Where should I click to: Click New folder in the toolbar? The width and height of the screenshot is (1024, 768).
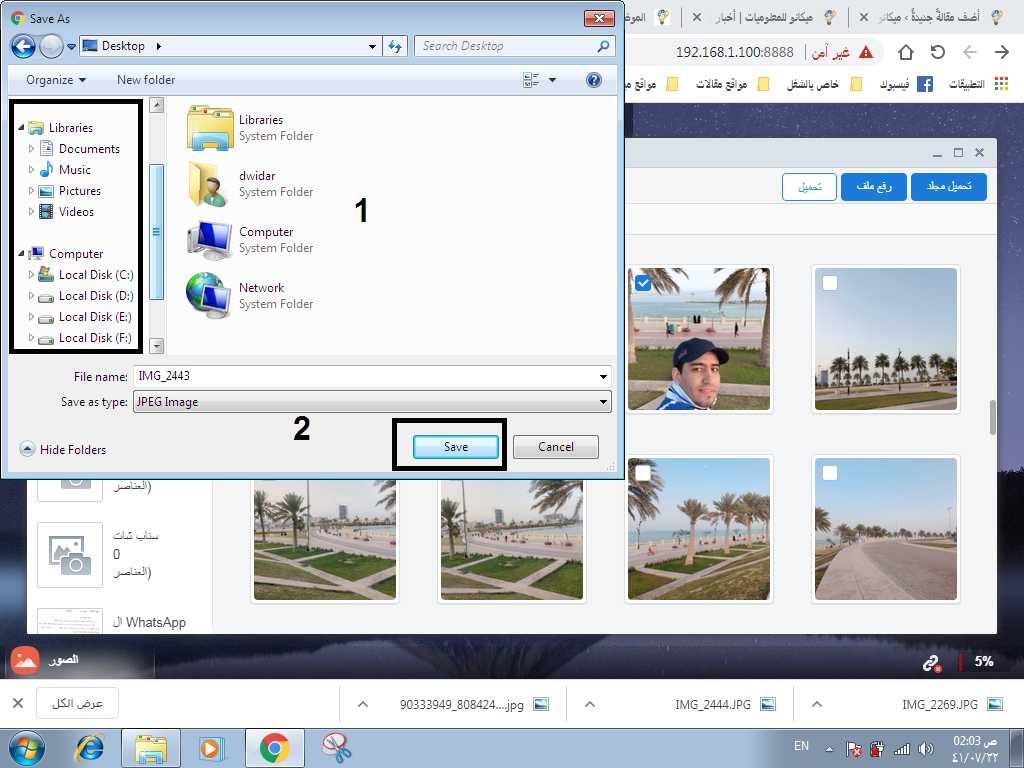[x=146, y=80]
